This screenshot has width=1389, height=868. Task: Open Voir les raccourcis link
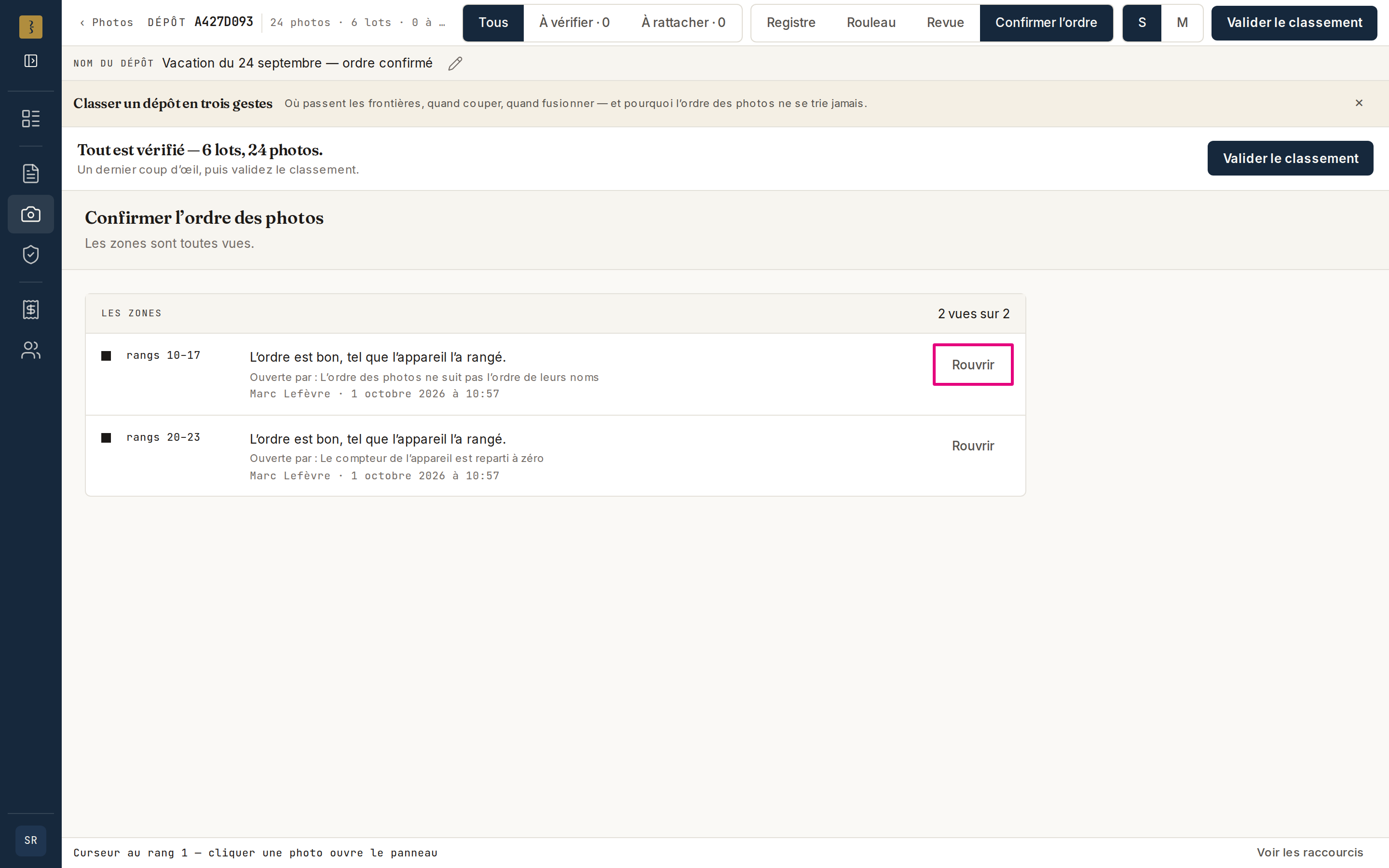coord(1309,853)
